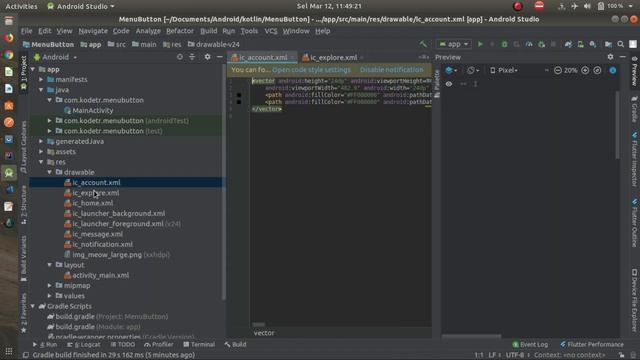Click the second path fillColor gutter swatch
This screenshot has height=360, width=640.
[239, 102]
